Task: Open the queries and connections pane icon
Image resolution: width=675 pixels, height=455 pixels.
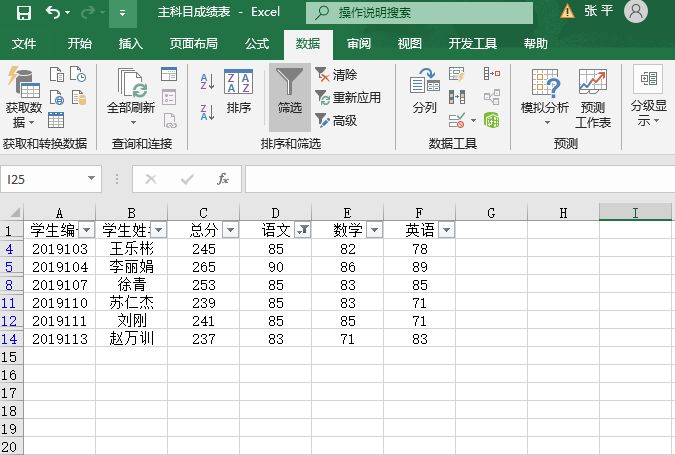Action: [169, 74]
